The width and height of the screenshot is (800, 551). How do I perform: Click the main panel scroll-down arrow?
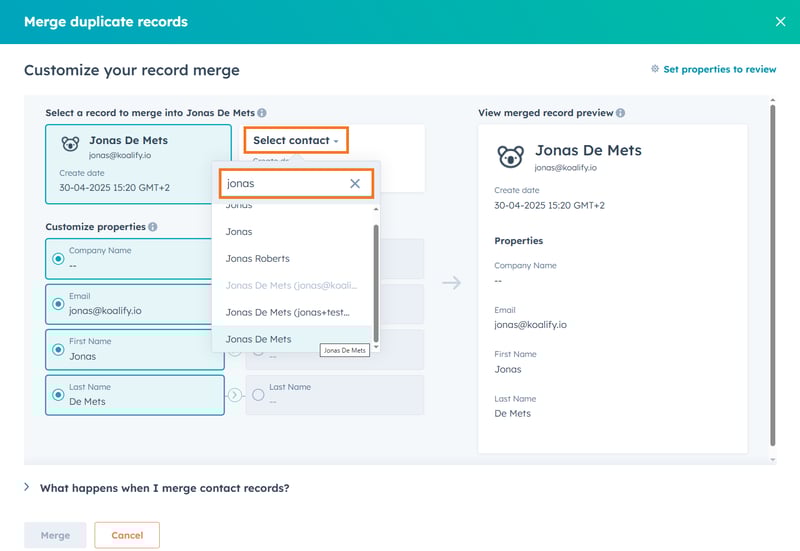click(x=772, y=460)
